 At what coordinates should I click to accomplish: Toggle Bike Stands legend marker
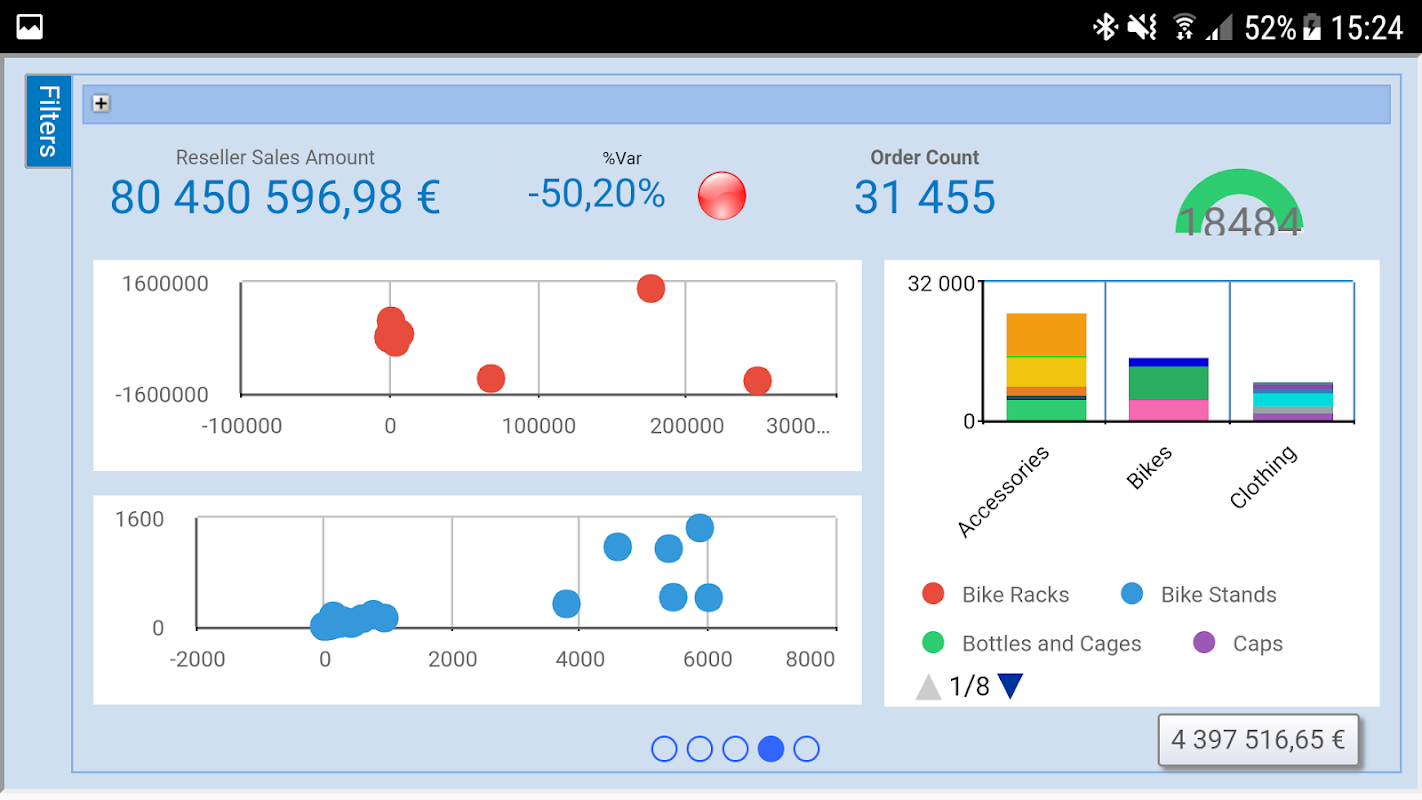[x=1132, y=594]
